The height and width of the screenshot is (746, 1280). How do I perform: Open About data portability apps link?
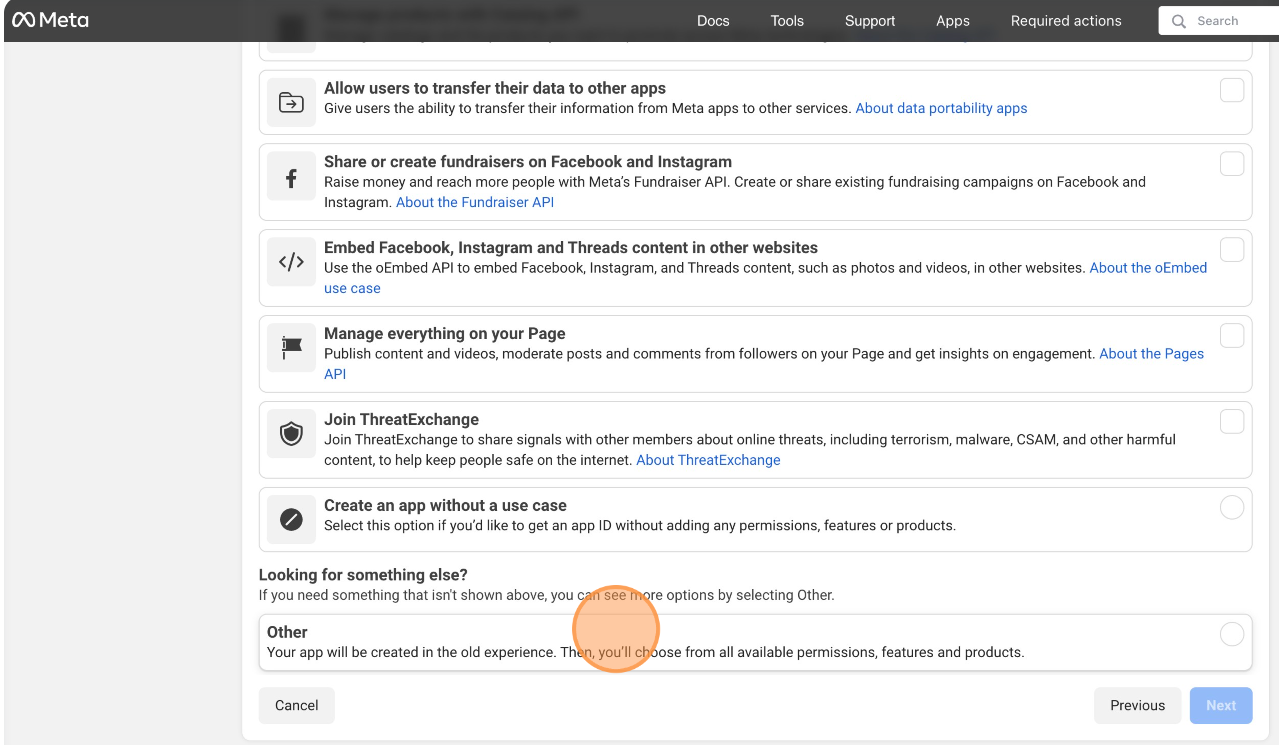click(941, 108)
